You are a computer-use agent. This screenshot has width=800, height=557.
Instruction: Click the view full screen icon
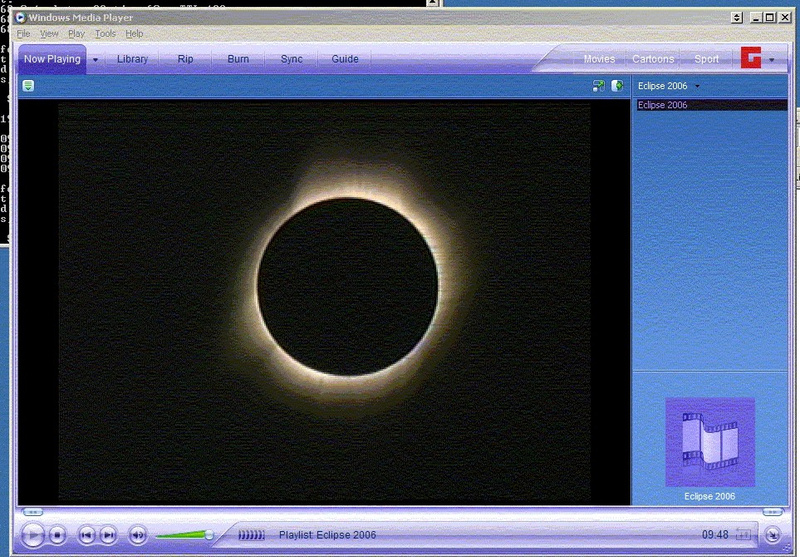[x=743, y=535]
